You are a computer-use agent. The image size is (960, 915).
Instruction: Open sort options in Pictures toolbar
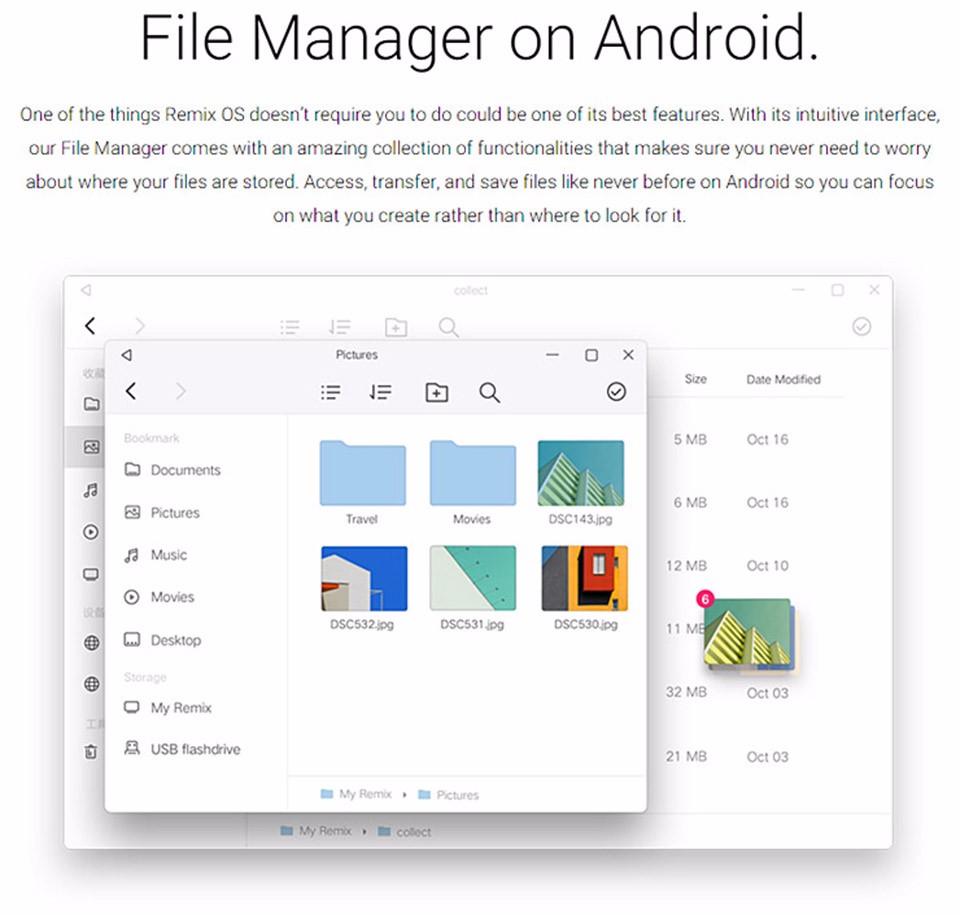coord(380,393)
